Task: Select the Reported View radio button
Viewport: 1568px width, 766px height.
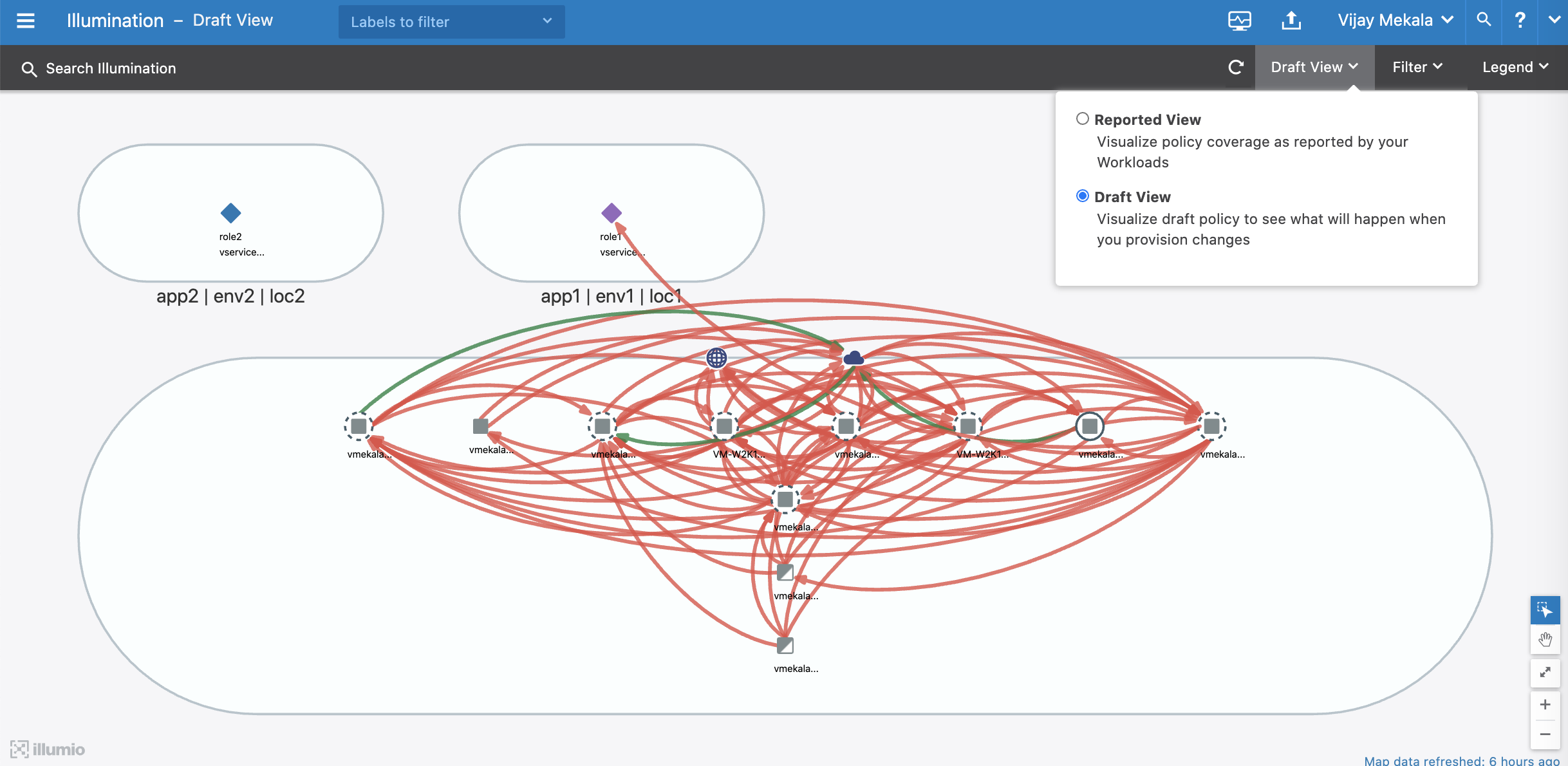Action: [x=1083, y=119]
